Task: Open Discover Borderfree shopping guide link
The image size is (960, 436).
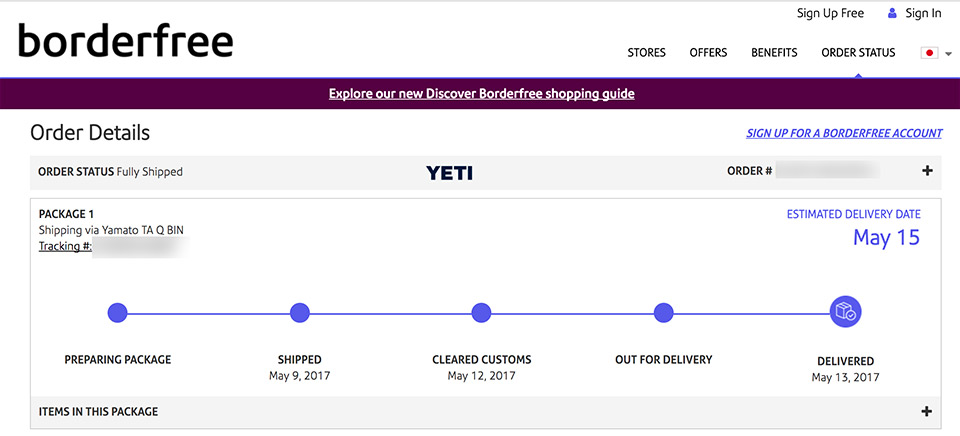Action: tap(481, 94)
